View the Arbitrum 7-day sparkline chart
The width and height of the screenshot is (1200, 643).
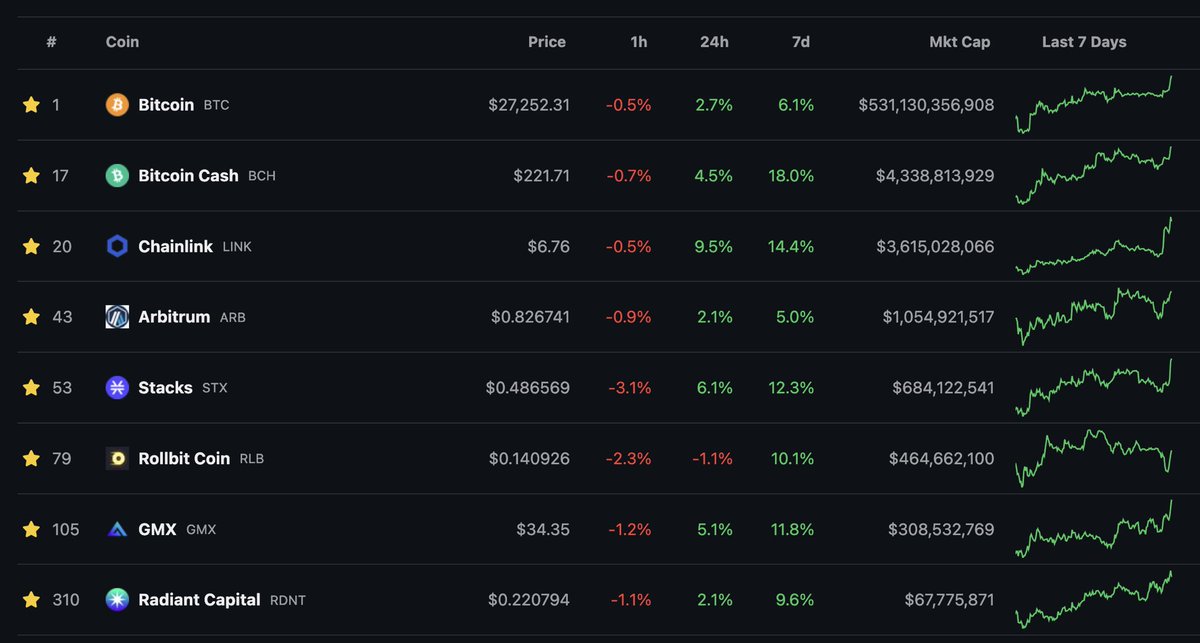point(1094,317)
